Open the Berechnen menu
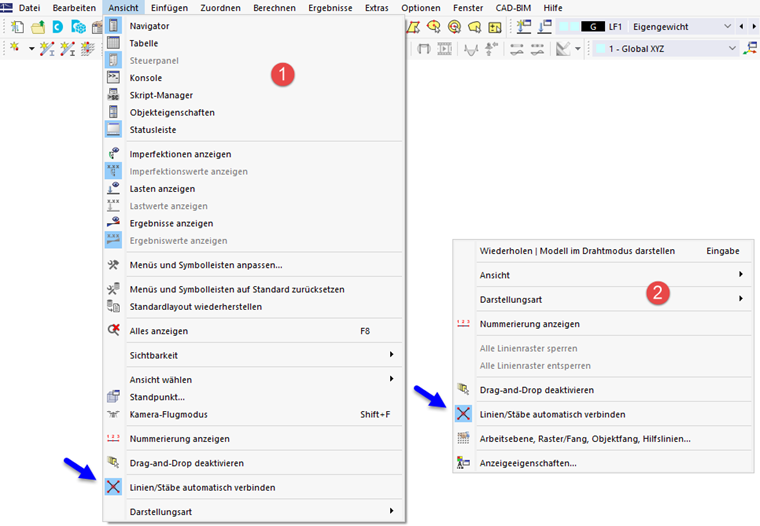Screen dimensions: 760x526 tap(274, 8)
